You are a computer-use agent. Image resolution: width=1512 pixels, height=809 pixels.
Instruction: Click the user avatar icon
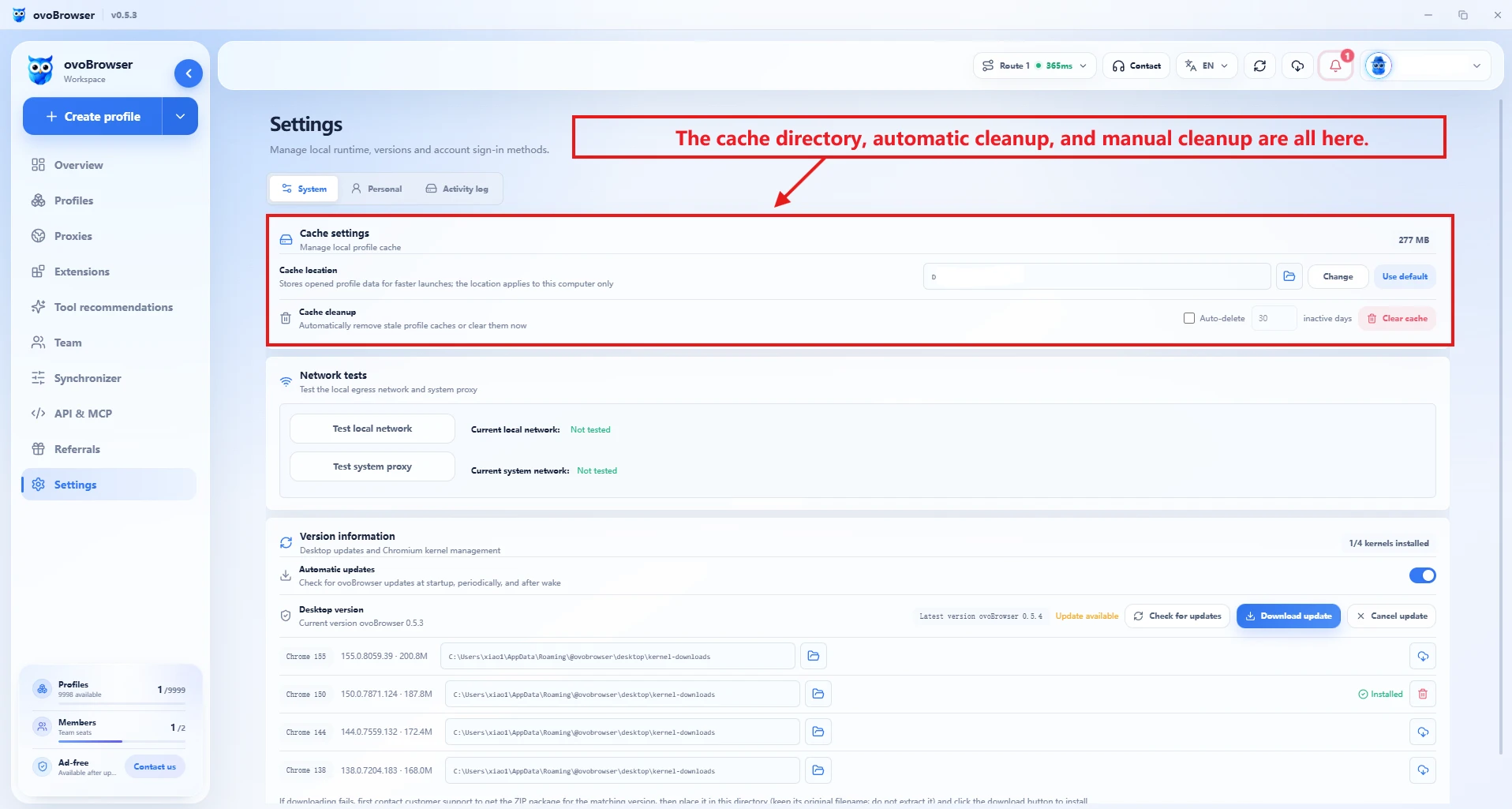(1379, 66)
